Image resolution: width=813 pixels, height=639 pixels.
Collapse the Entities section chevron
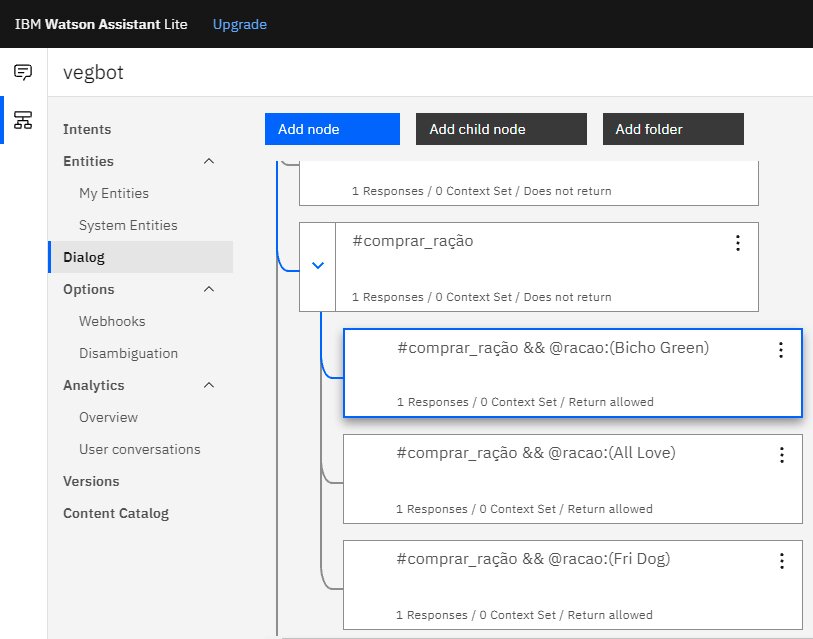tap(208, 161)
